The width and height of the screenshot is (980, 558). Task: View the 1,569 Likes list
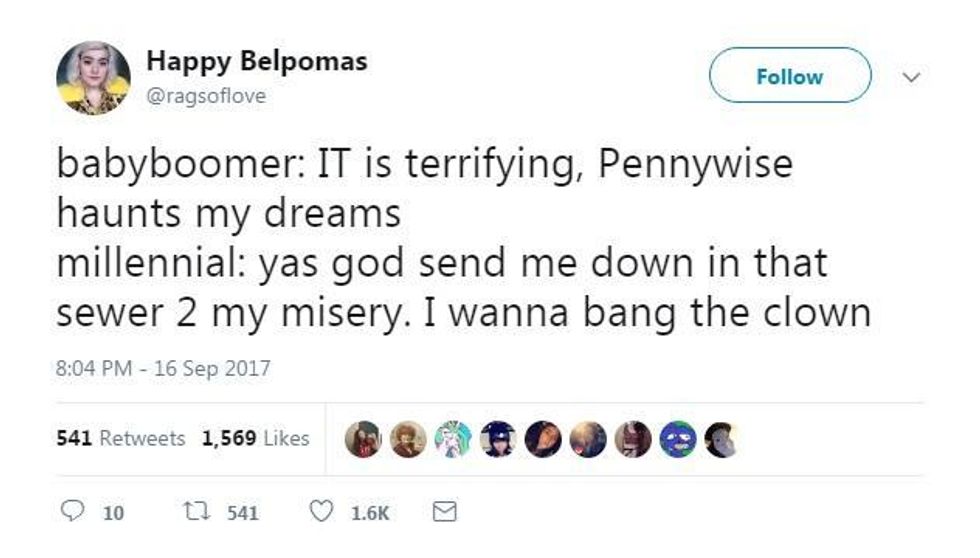point(255,438)
